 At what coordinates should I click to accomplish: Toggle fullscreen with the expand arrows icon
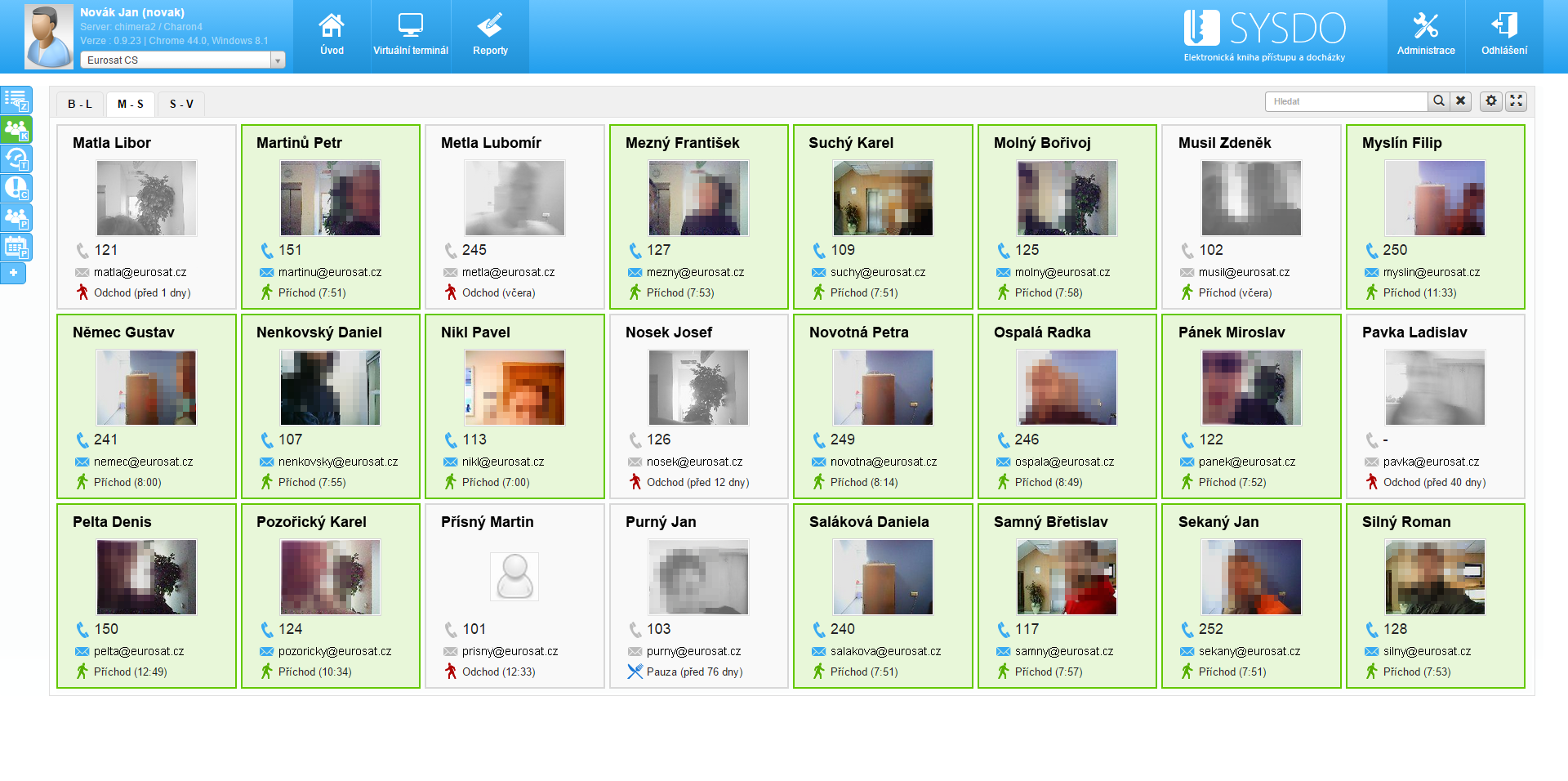[1517, 100]
